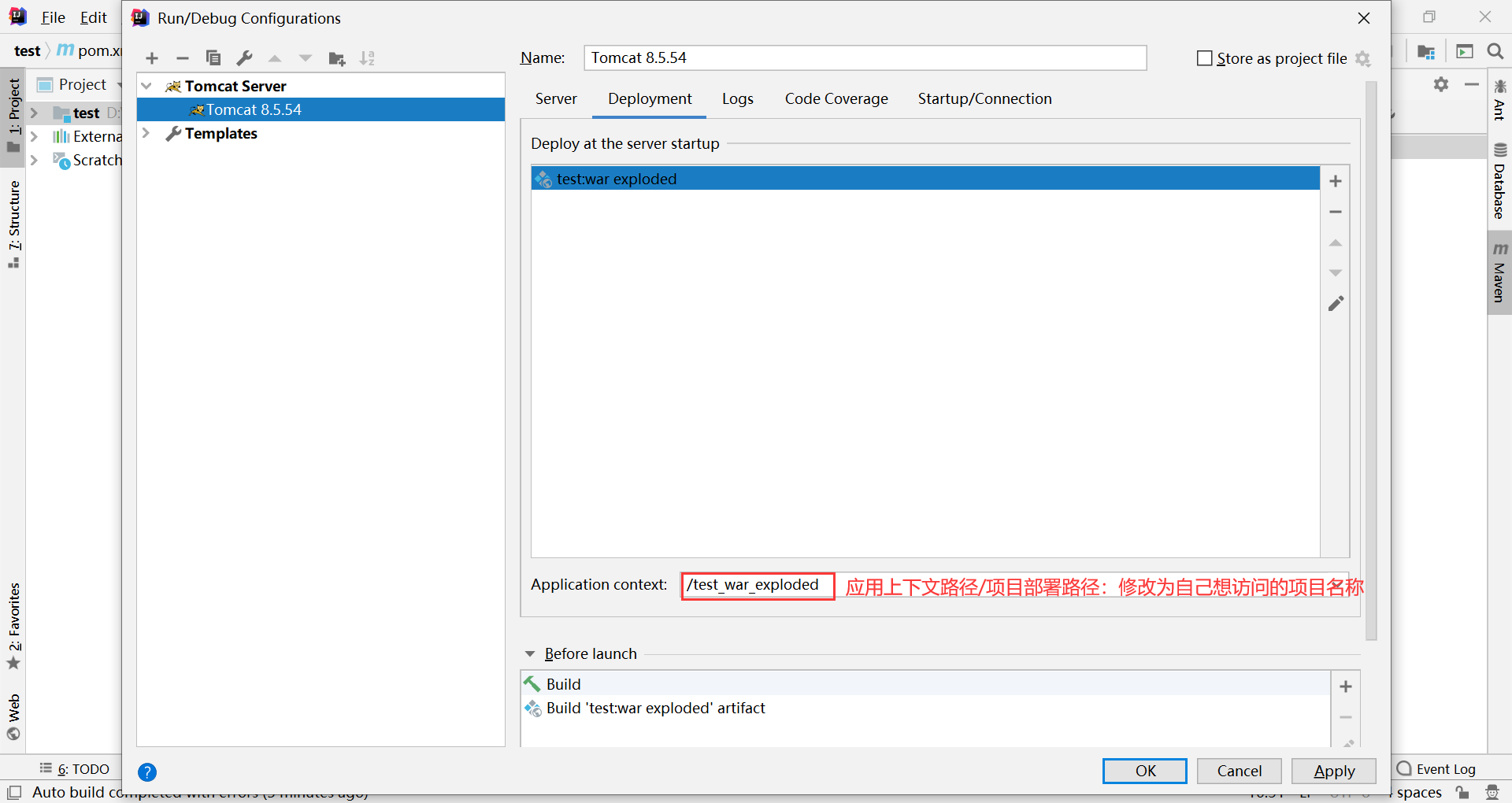
Task: Switch to Startup/Connection tab
Action: [984, 98]
